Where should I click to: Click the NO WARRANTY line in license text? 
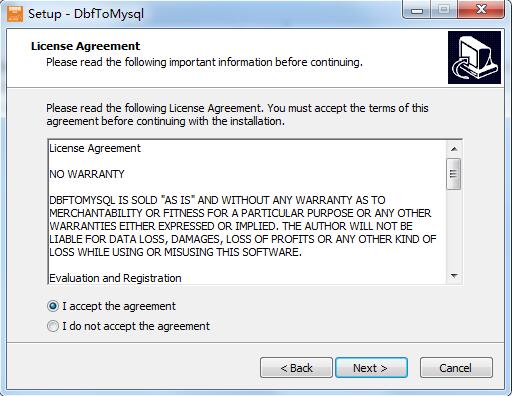pos(87,174)
